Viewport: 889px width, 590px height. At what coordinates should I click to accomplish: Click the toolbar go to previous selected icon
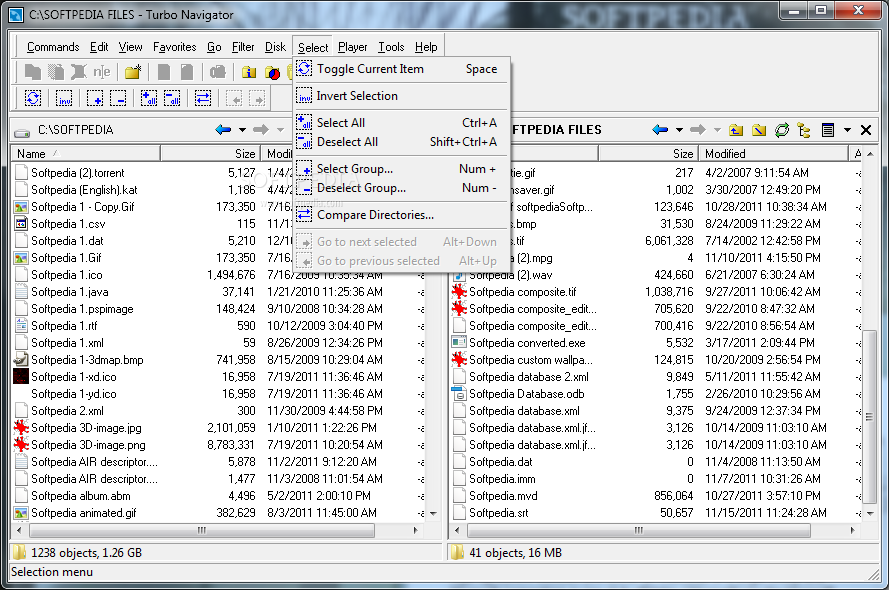[234, 99]
